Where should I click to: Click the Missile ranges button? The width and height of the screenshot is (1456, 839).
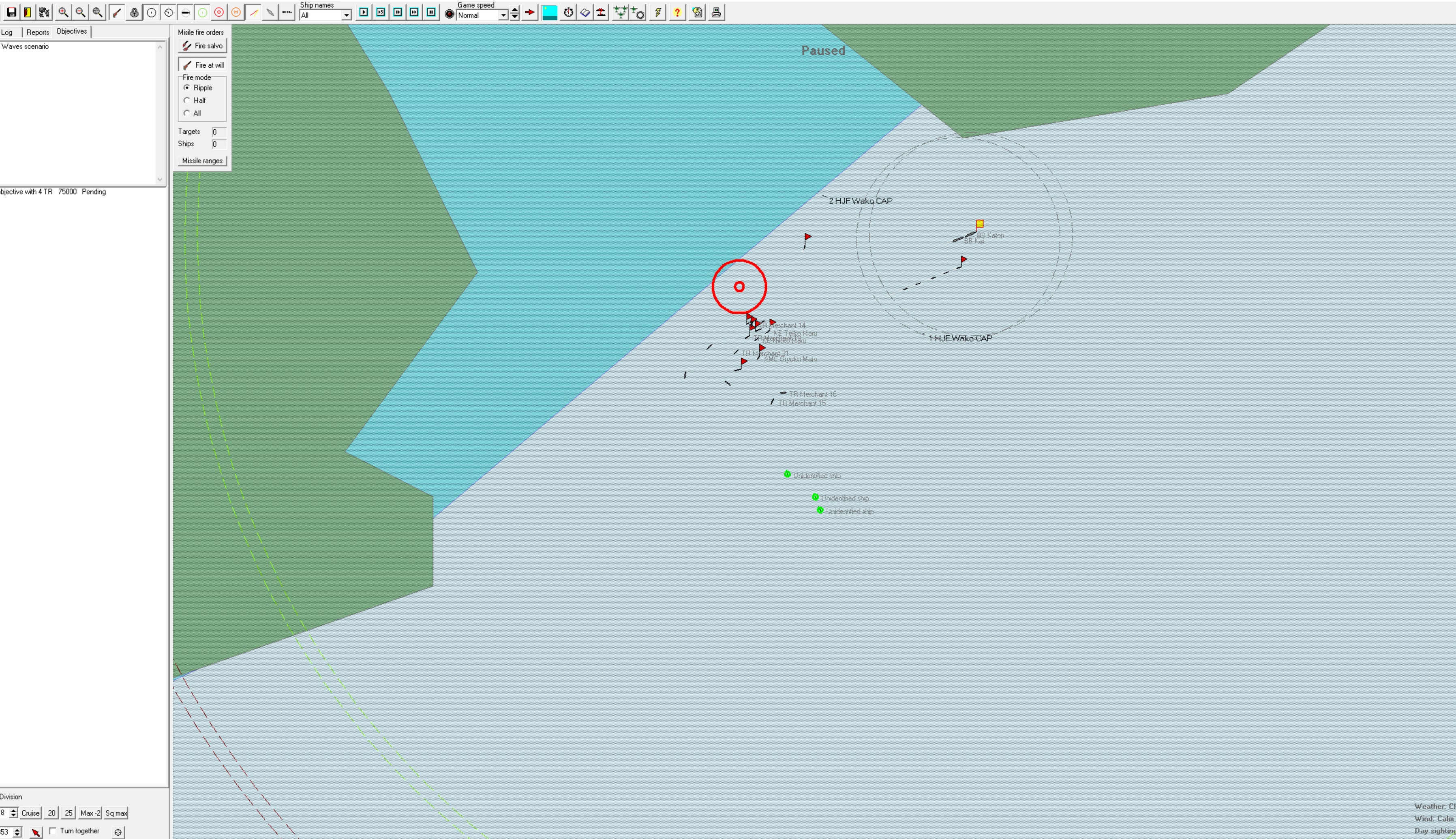202,161
